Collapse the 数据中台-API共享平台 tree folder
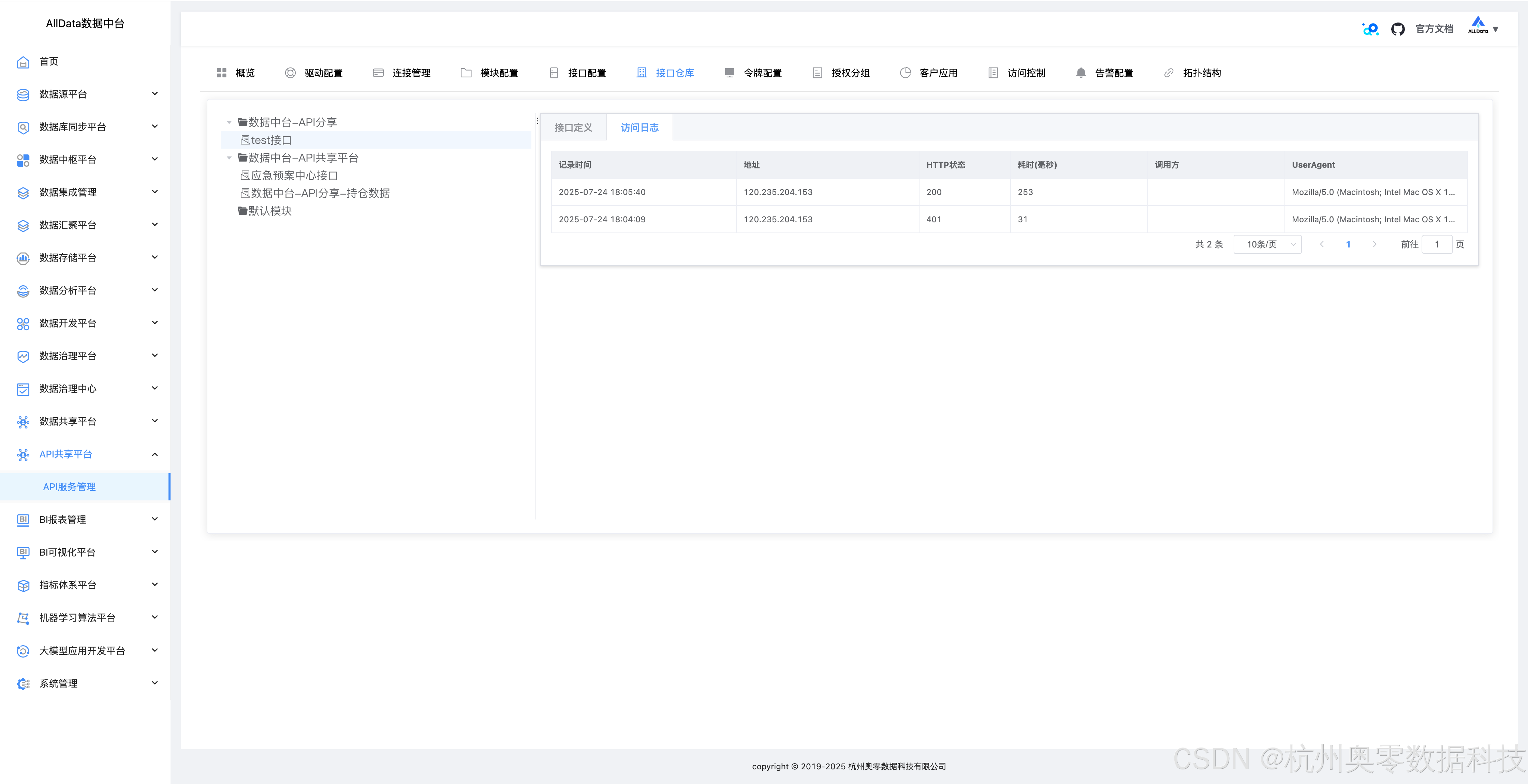 229,159
